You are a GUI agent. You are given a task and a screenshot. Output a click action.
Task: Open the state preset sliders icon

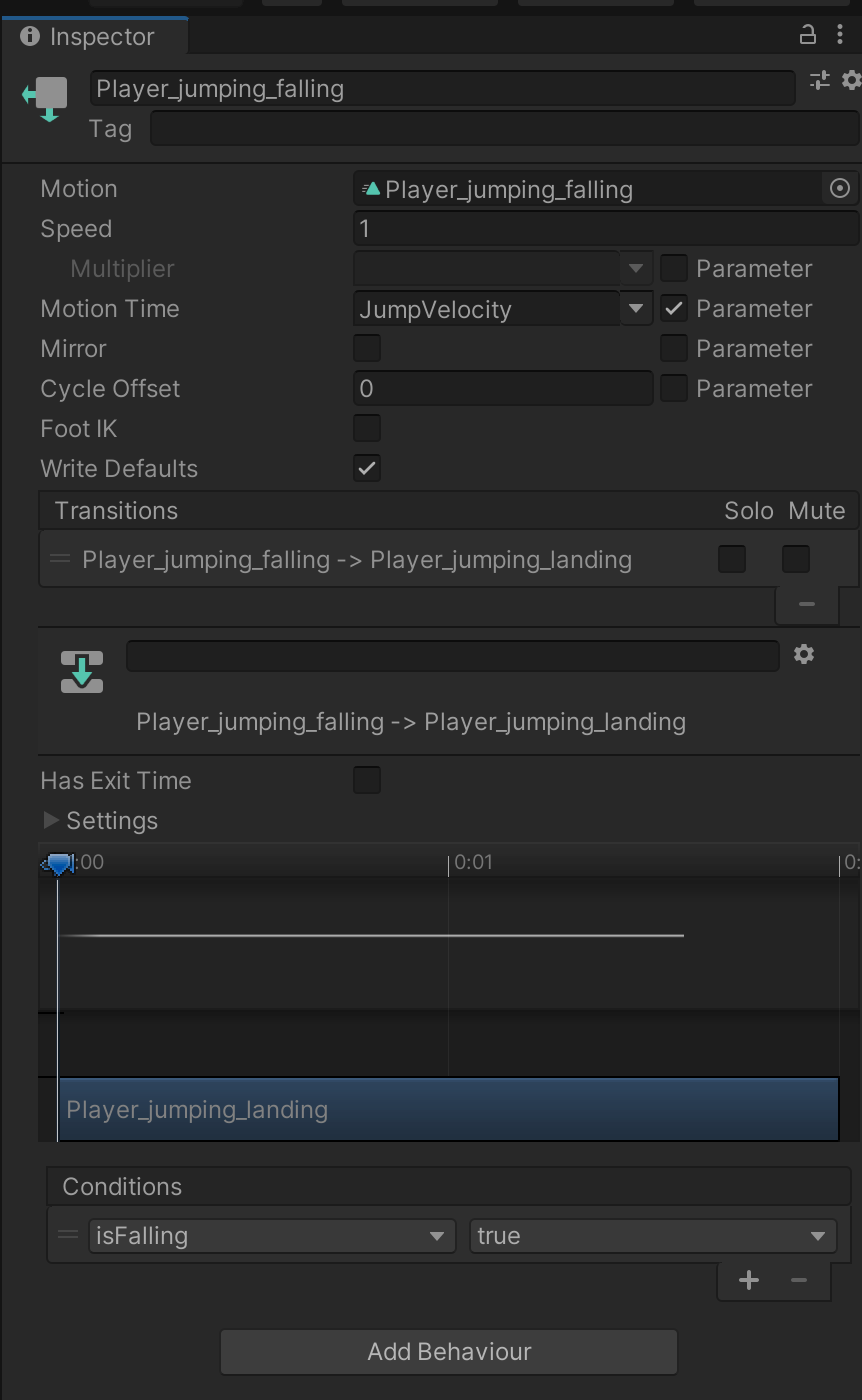point(819,80)
